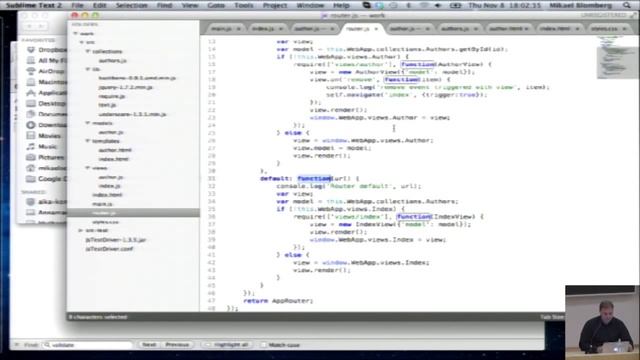
Task: Toggle Highlight all in find bar
Action: [228, 345]
